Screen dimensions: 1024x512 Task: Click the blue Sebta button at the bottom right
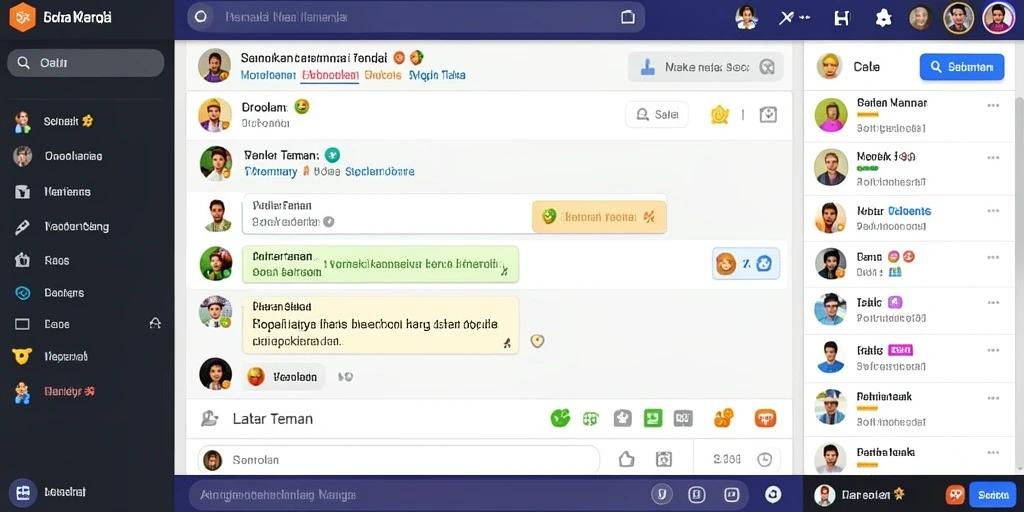tap(993, 495)
